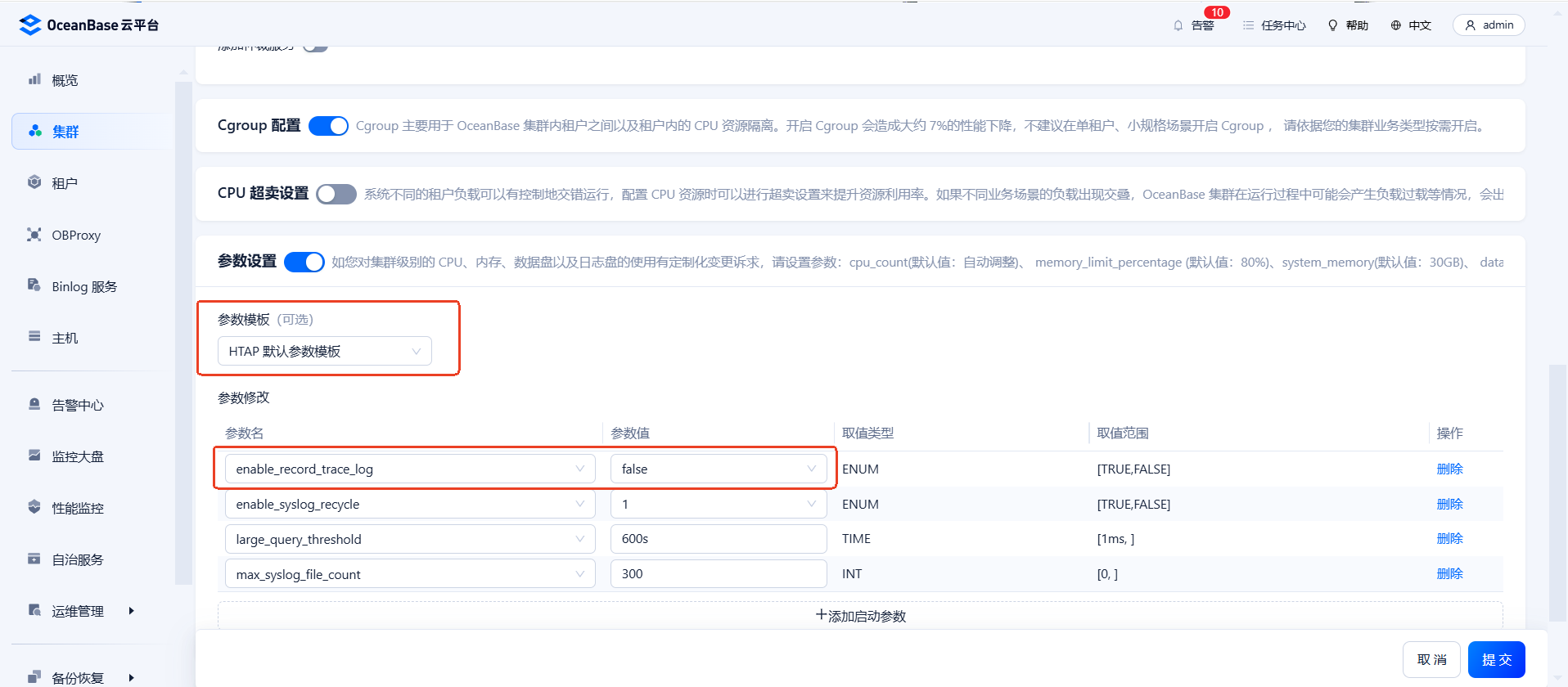
Task: Click the alarm bell icon
Action: [x=1178, y=25]
